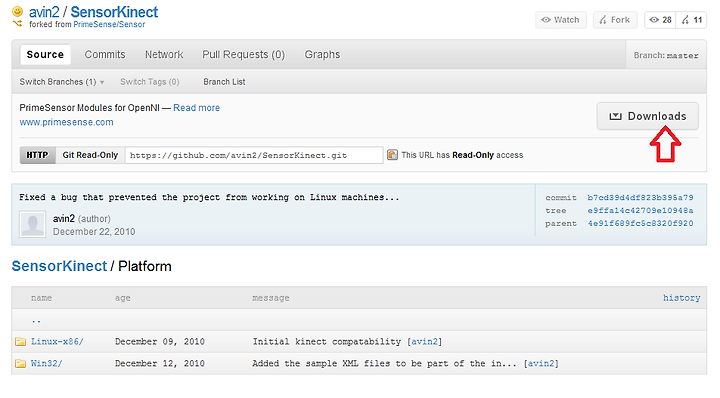Screen dimensions: 720x398
Task: Click the copy-to-clipboard icon beside the URL
Action: click(x=392, y=155)
